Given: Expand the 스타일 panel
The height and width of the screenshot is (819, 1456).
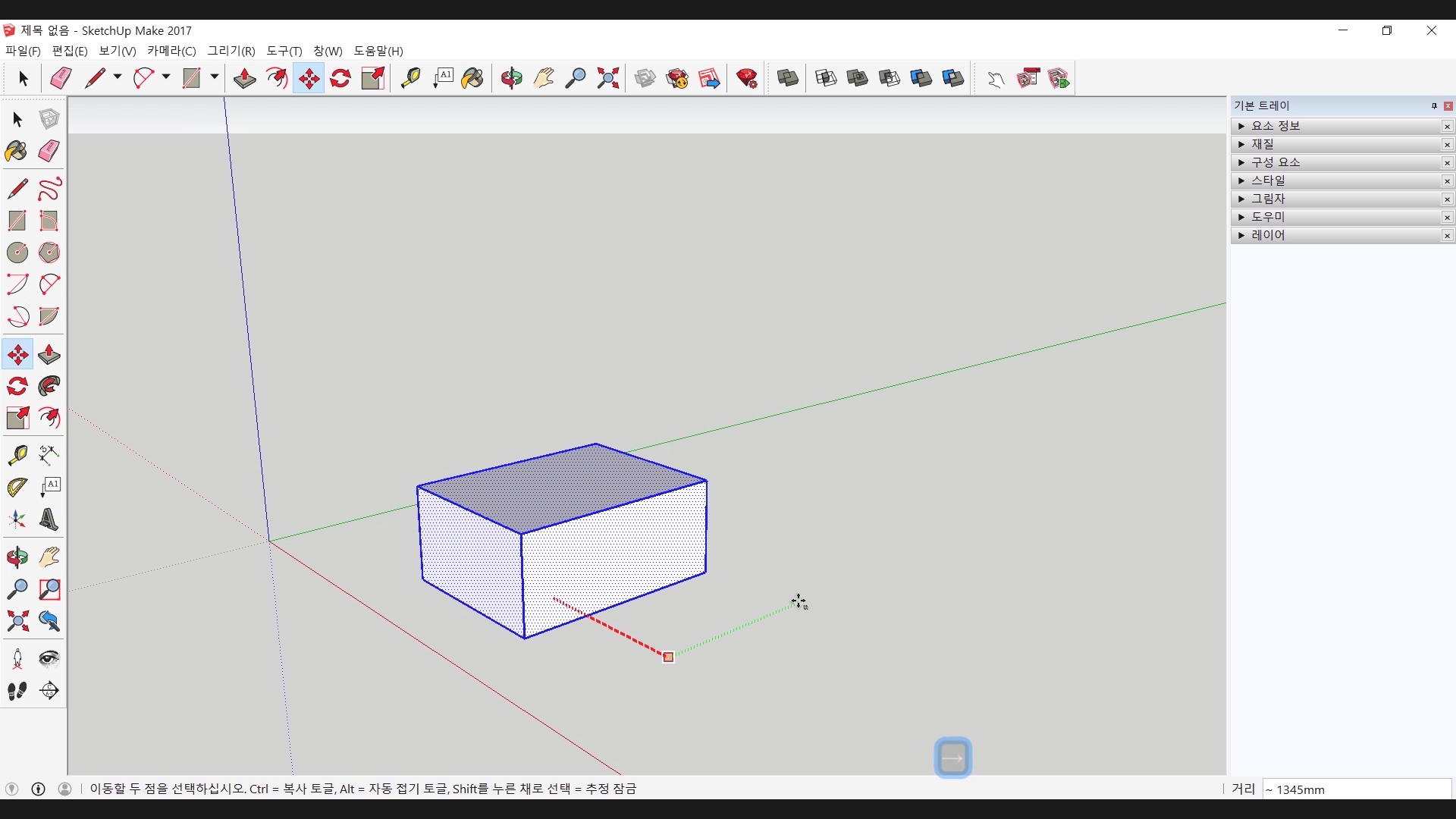Looking at the screenshot, I should pyautogui.click(x=1241, y=180).
